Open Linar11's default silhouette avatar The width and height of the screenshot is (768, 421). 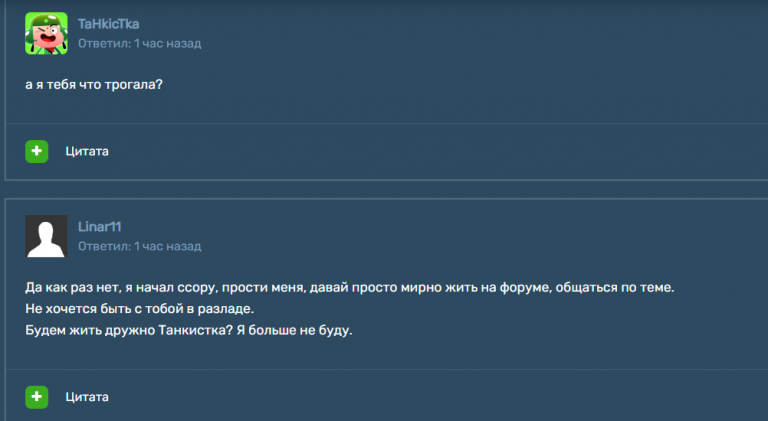pos(46,236)
